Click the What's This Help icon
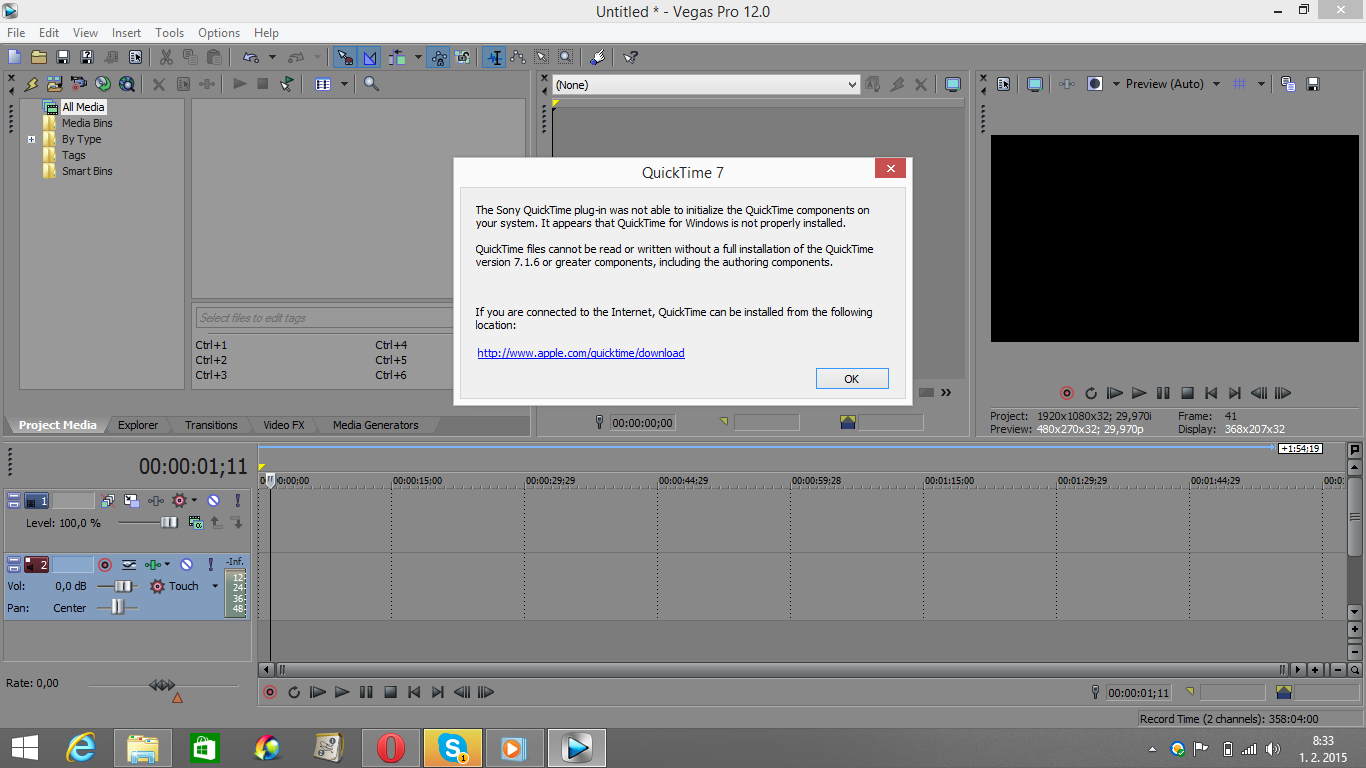1366x768 pixels. point(630,57)
